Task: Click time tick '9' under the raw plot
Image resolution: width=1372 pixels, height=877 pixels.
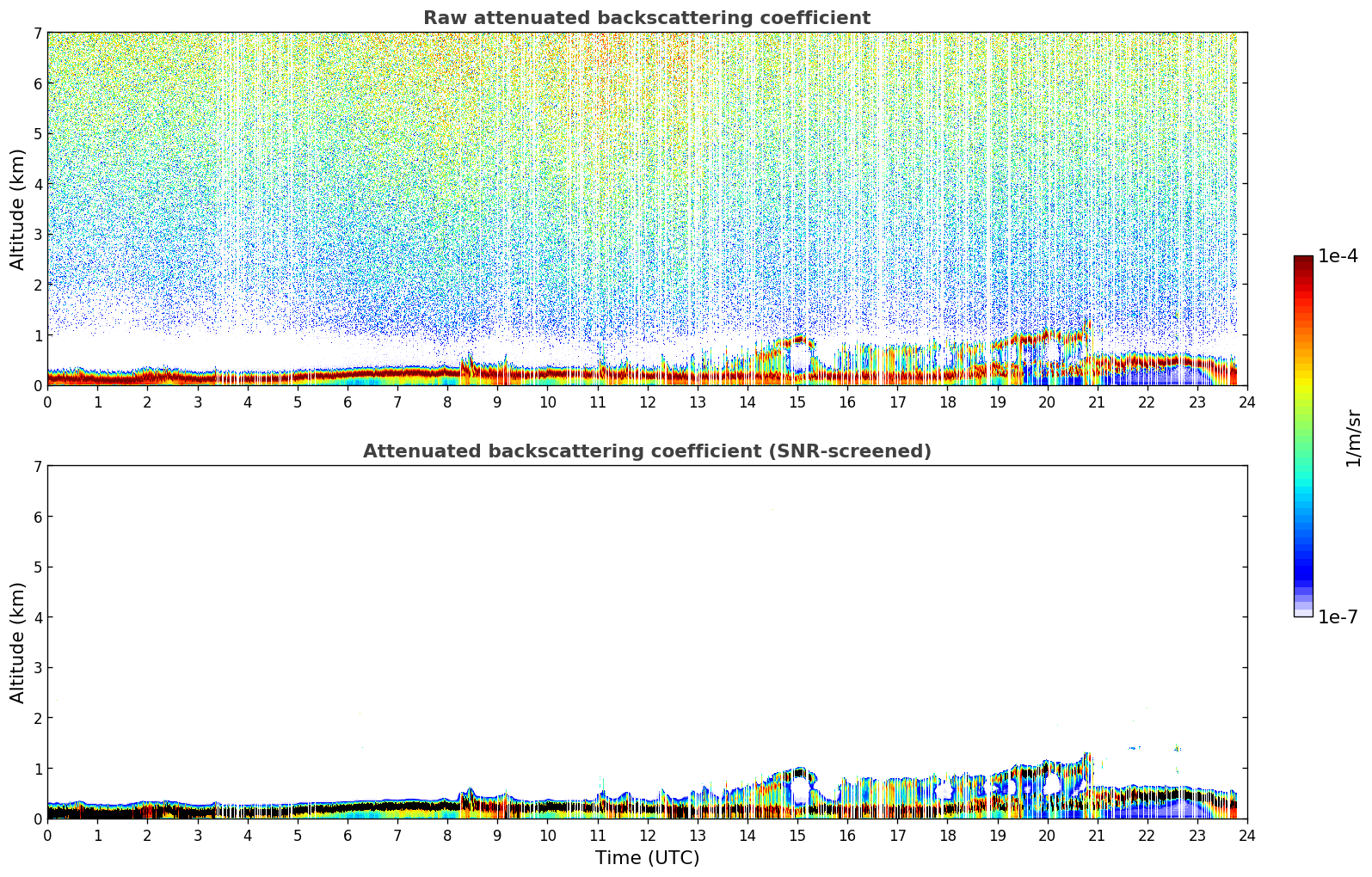Action: click(497, 402)
